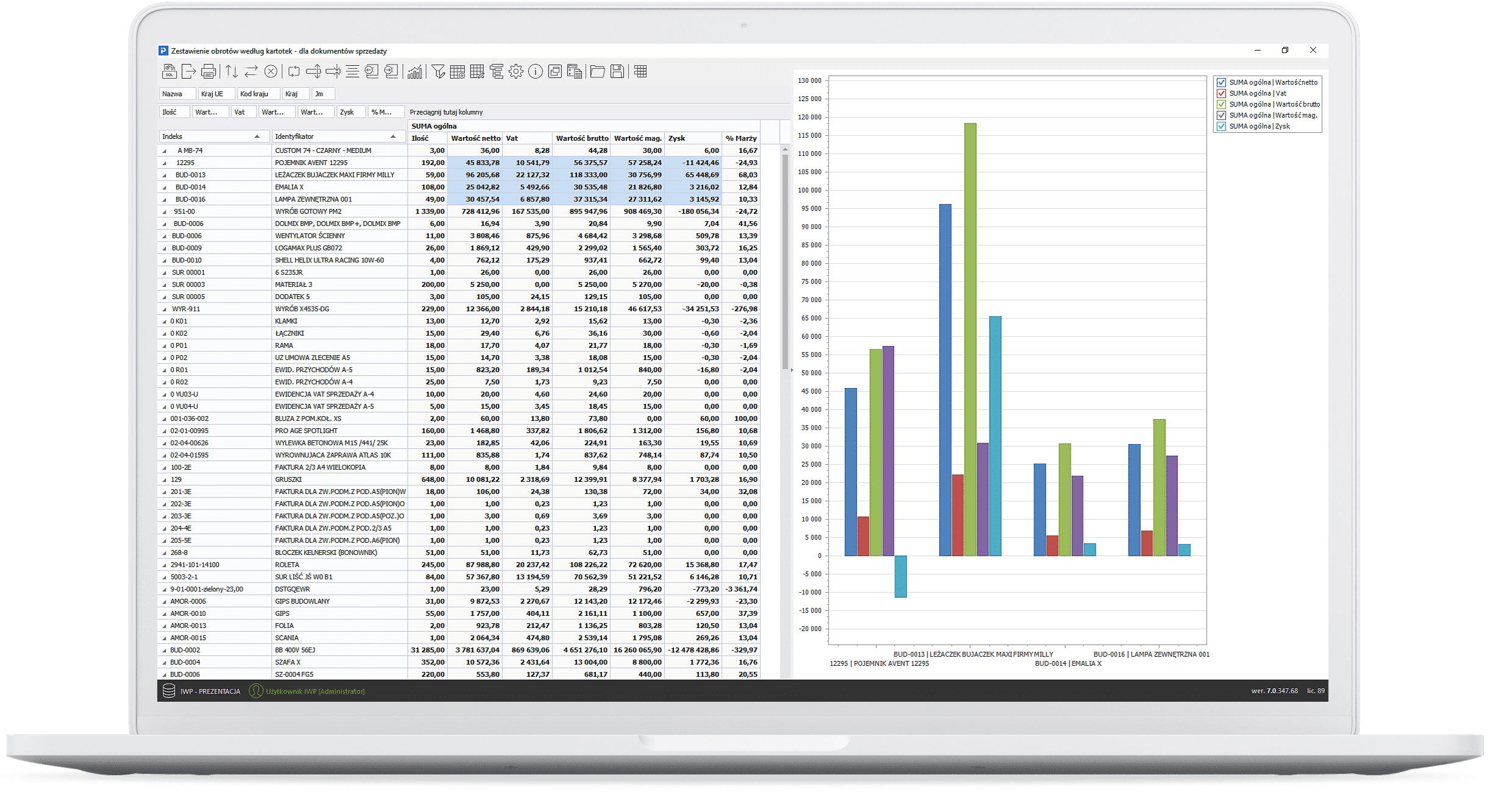Click the Jm field chip
1493x812 pixels.
pos(323,94)
